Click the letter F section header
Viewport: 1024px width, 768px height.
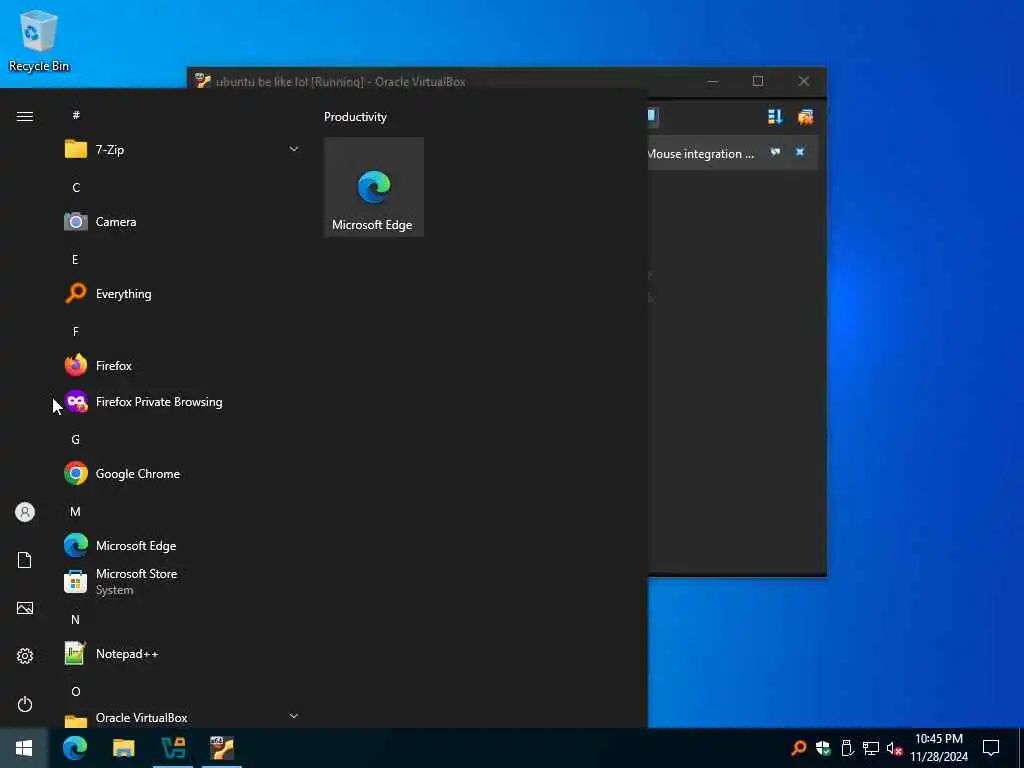point(76,332)
